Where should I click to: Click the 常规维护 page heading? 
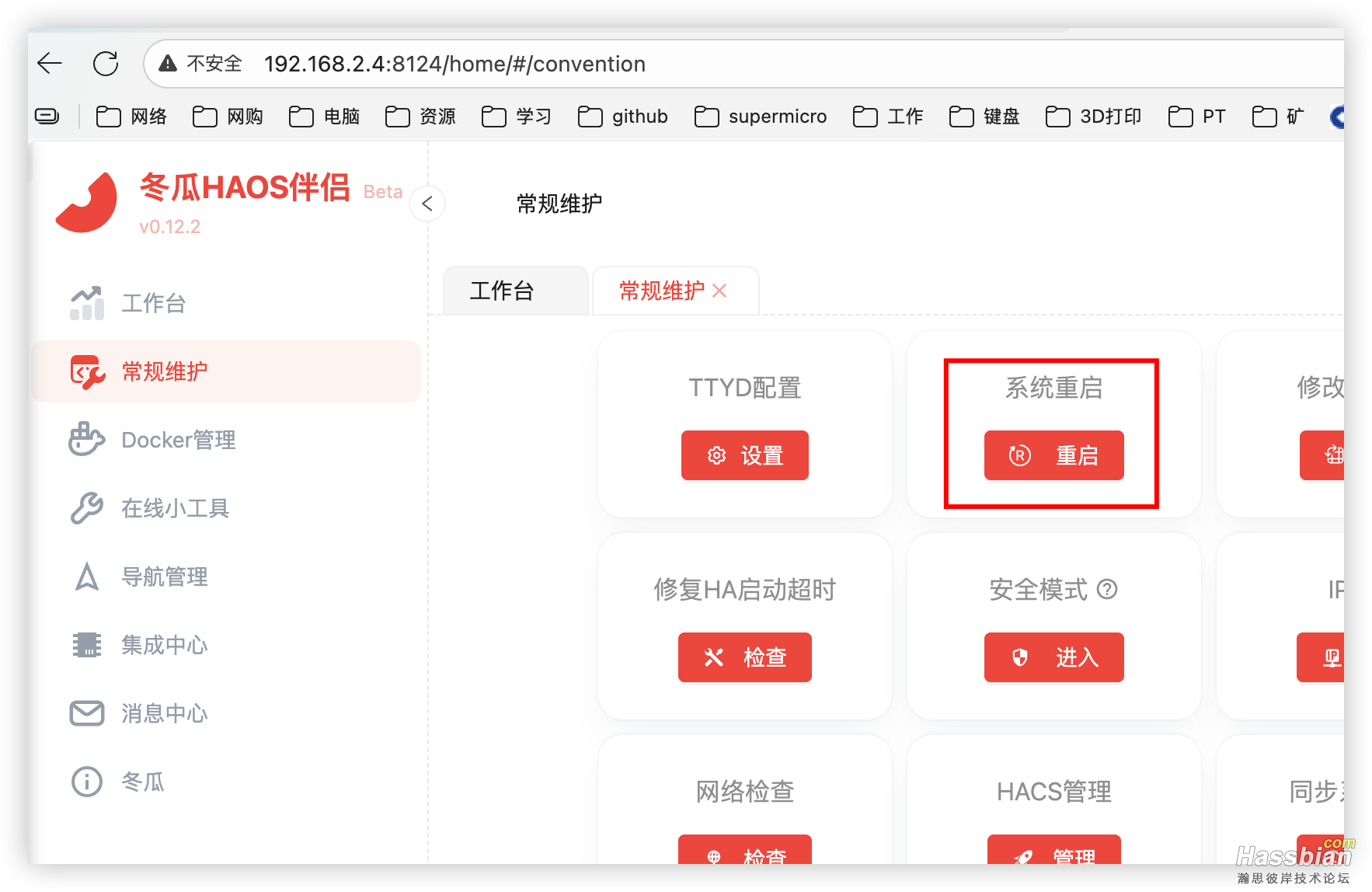click(559, 204)
